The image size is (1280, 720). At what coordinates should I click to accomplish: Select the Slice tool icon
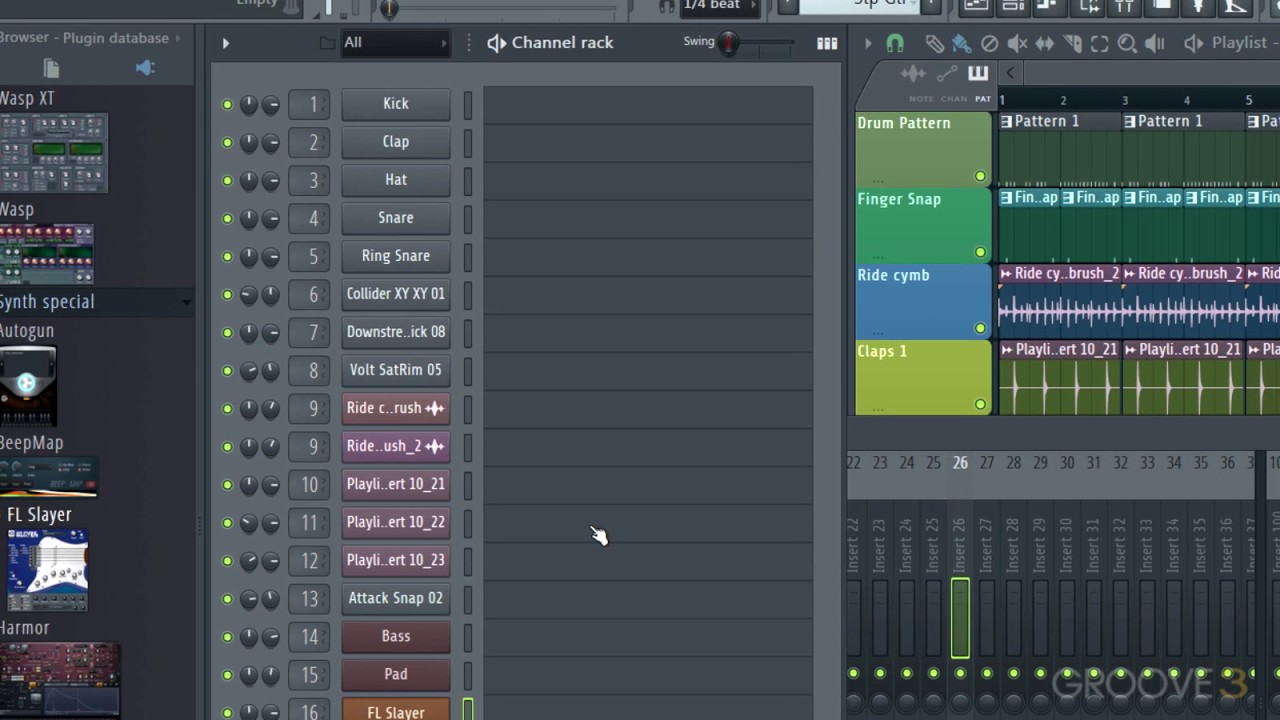(1072, 43)
